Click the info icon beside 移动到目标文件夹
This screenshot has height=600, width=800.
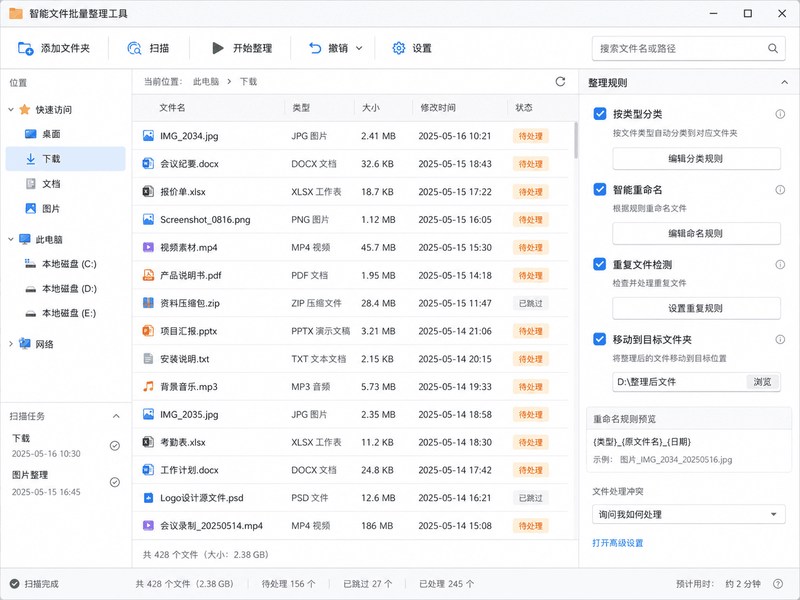(780, 339)
